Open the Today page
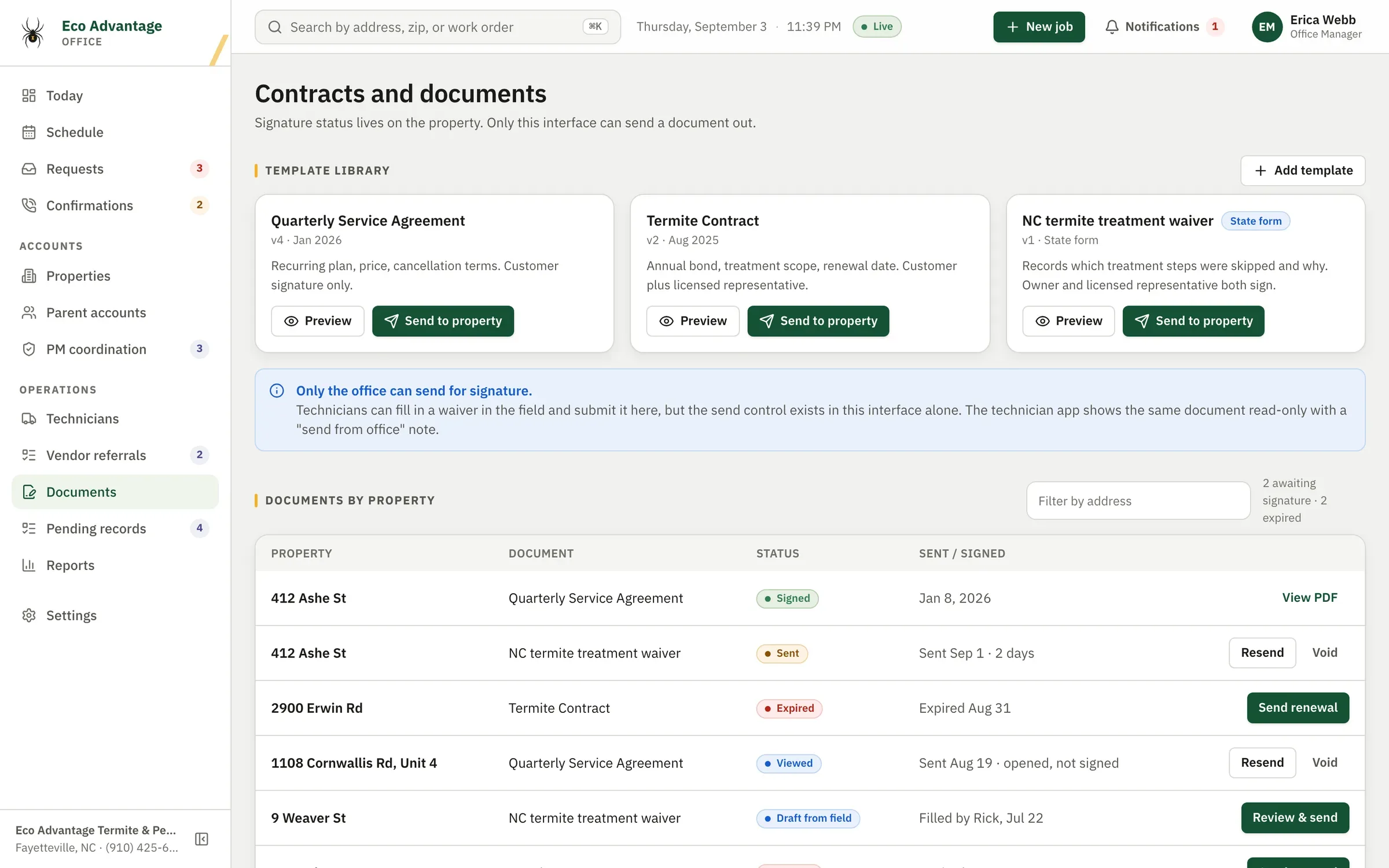Image resolution: width=1389 pixels, height=868 pixels. point(116,95)
